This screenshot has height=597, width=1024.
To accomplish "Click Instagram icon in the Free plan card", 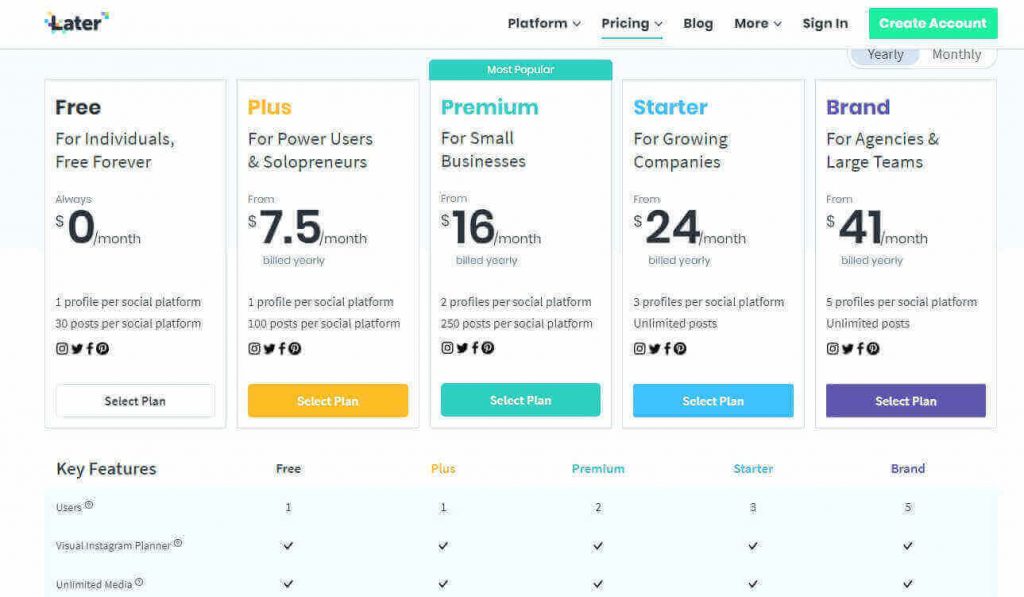I will click(x=62, y=349).
